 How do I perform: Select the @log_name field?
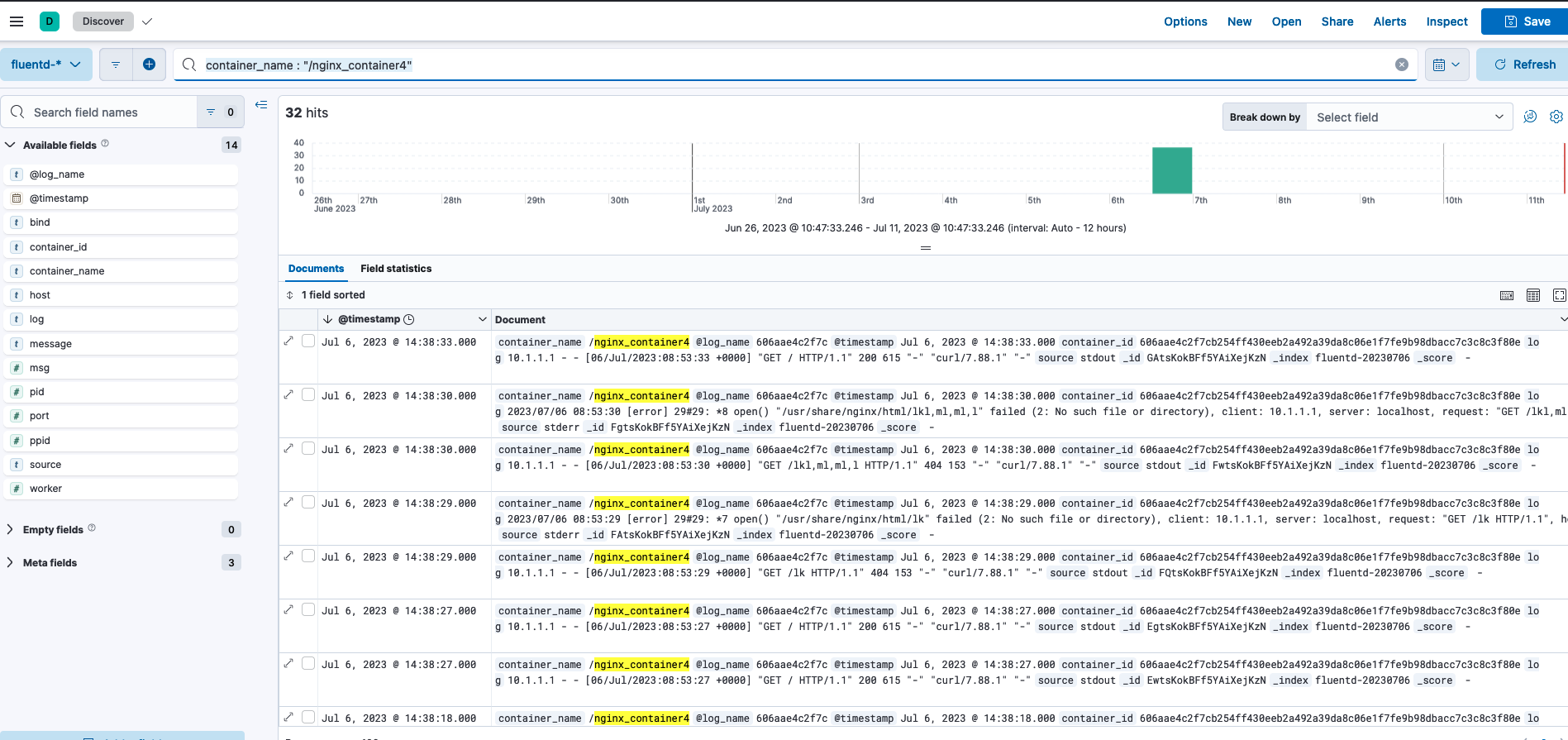[122, 174]
